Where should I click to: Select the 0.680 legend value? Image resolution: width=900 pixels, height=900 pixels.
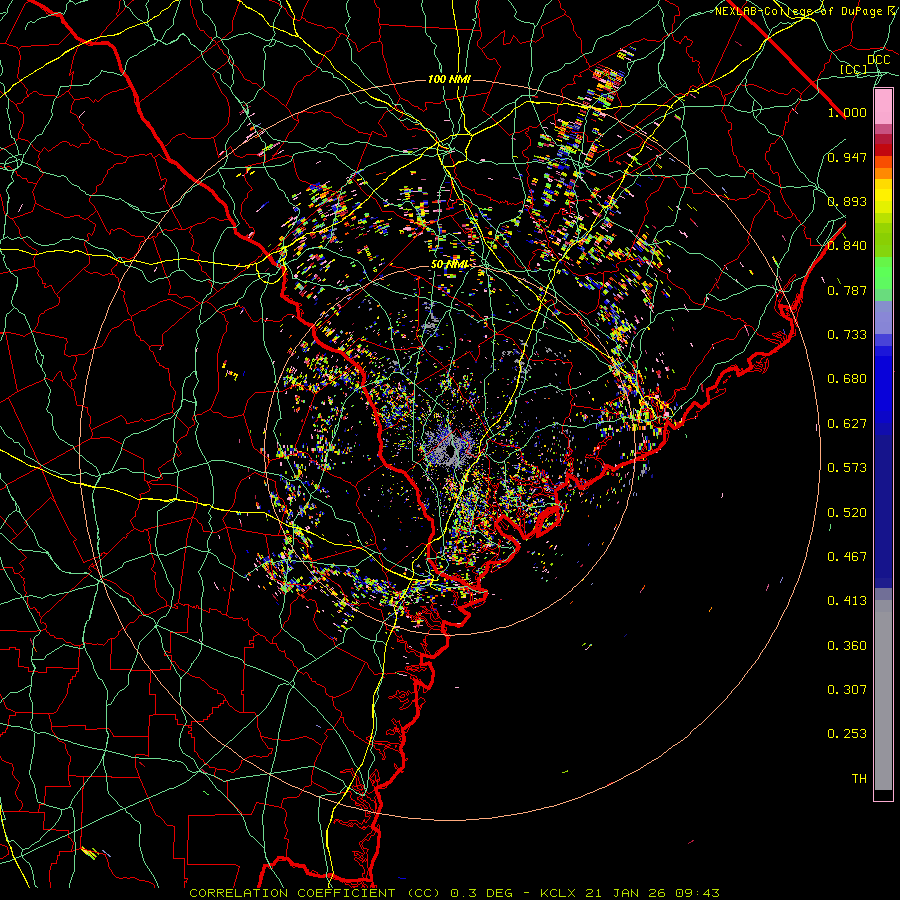(847, 379)
